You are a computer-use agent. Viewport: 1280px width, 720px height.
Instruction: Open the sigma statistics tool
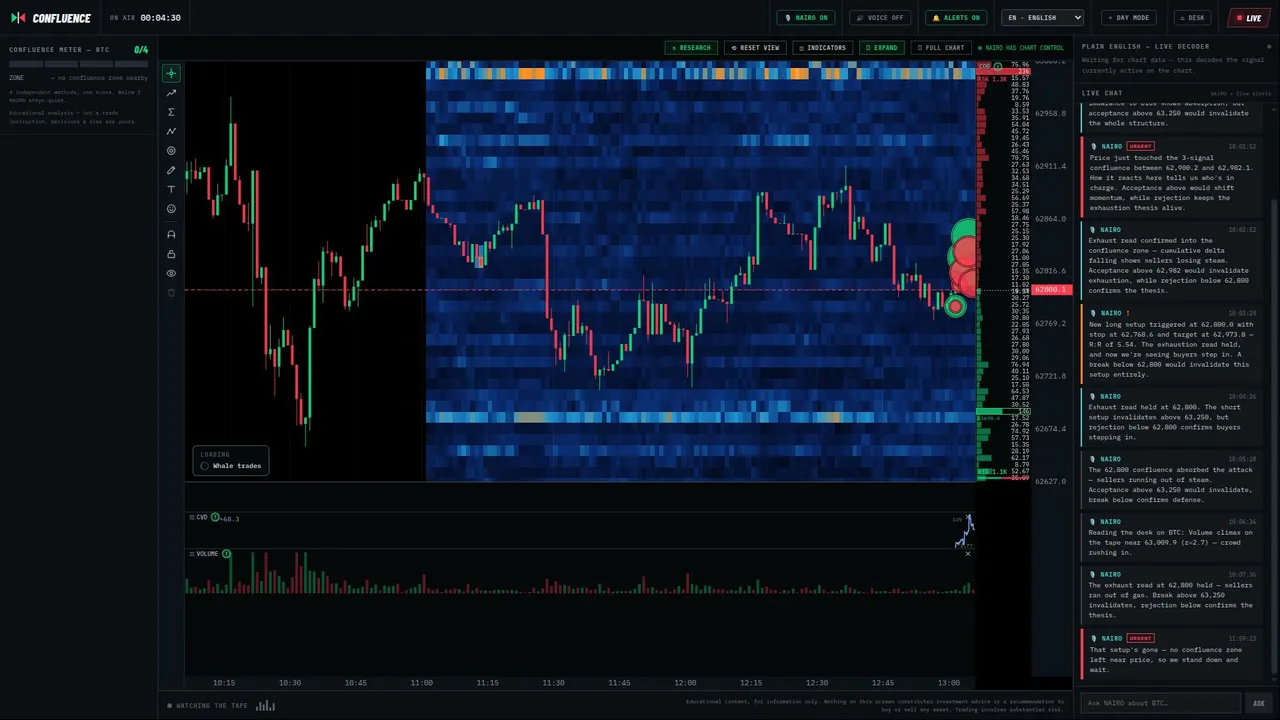pyautogui.click(x=171, y=112)
